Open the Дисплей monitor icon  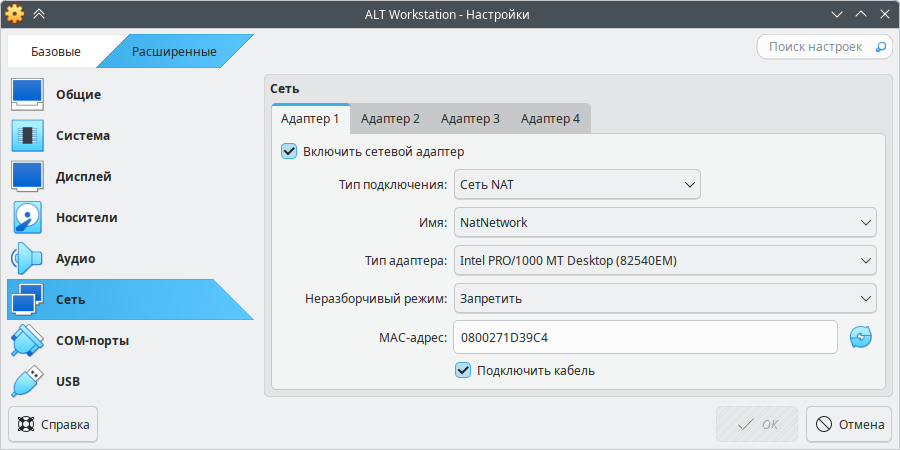point(28,176)
